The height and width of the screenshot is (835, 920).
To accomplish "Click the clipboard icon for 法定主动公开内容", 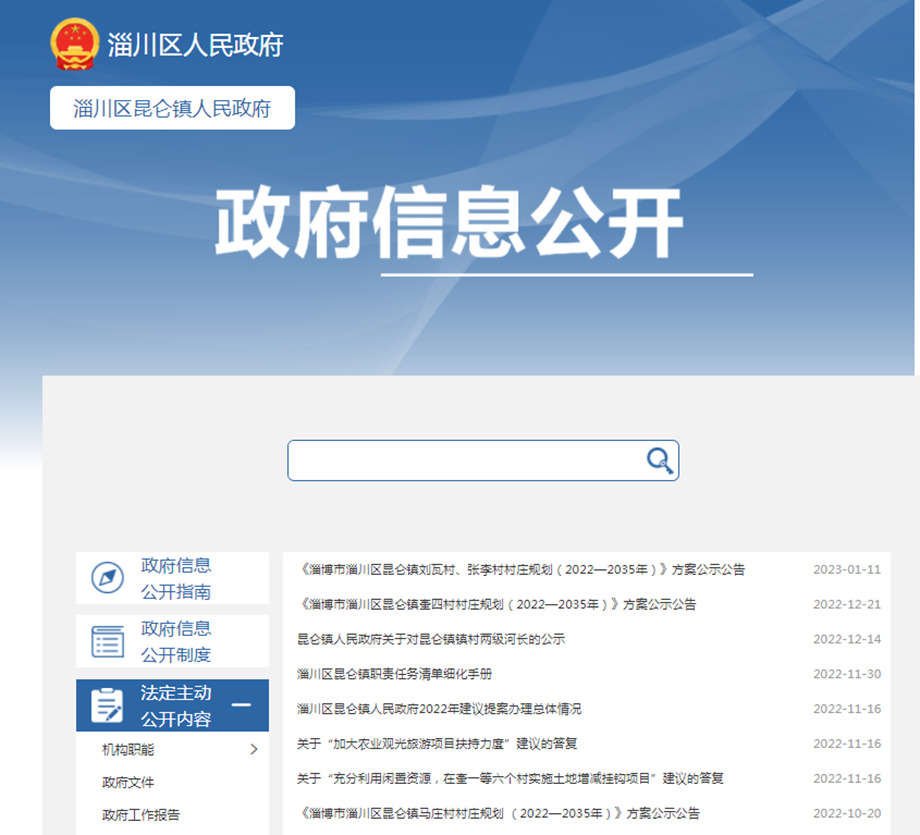I will (108, 705).
